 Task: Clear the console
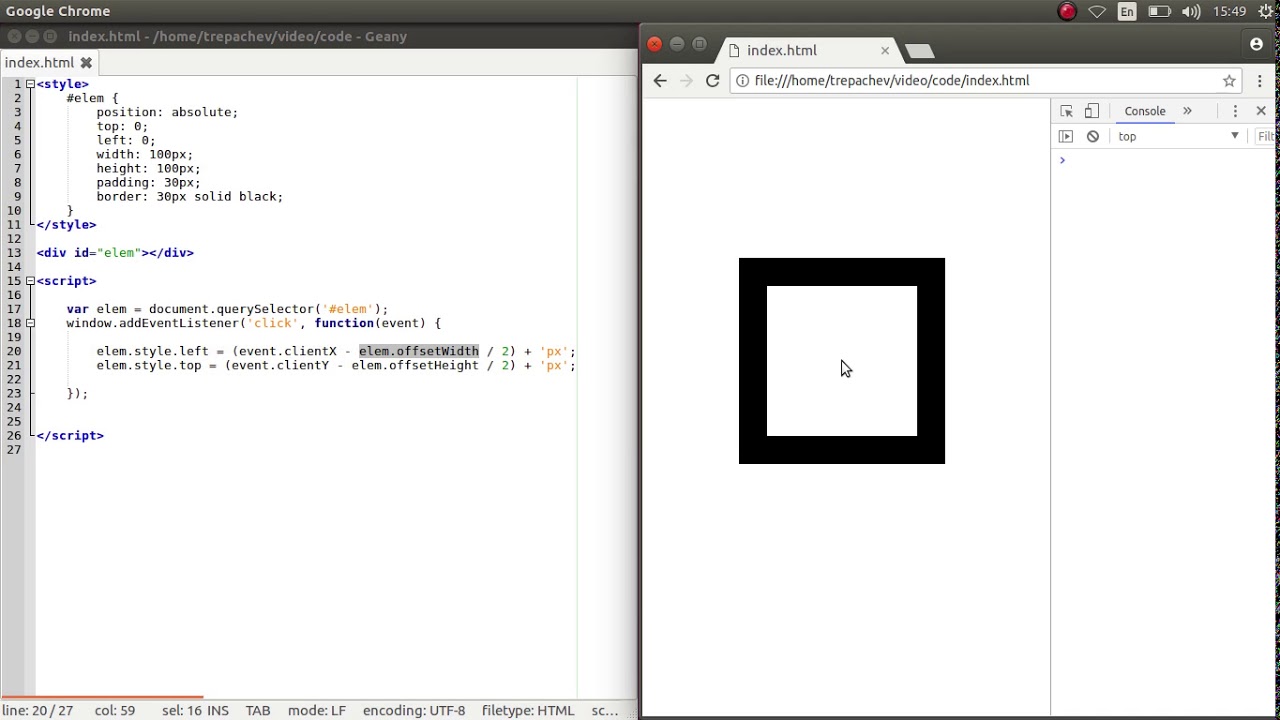[1093, 137]
